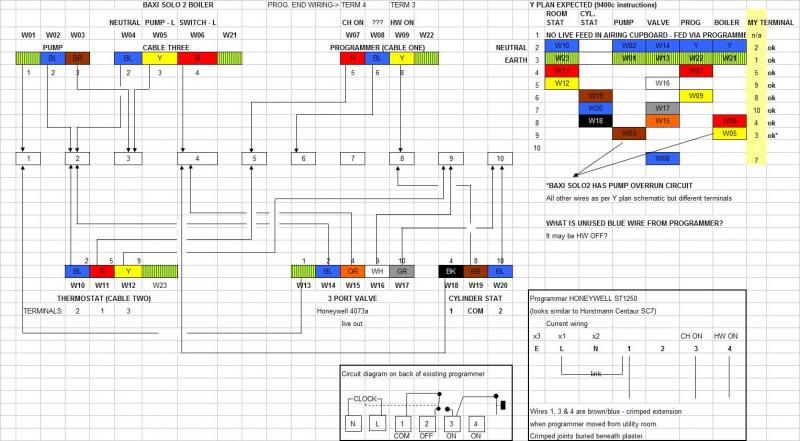800x441 pixels.
Task: Select the 2 OFF terminal box
Action: click(428, 423)
